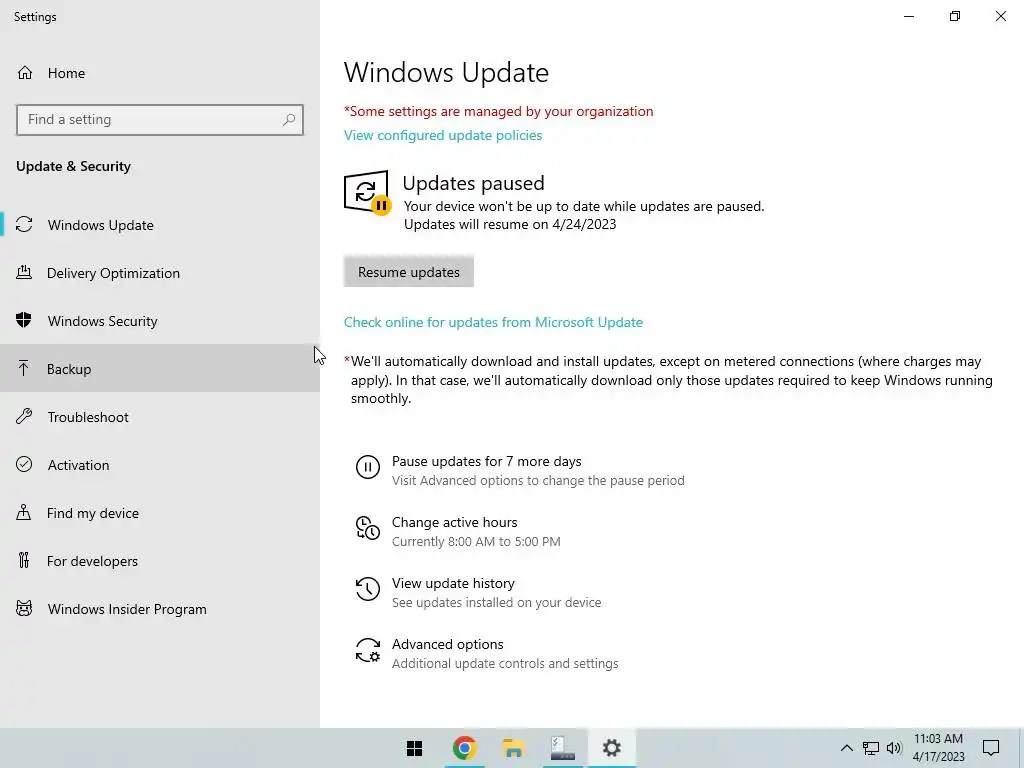Focus the Find a setting search box

(x=160, y=120)
